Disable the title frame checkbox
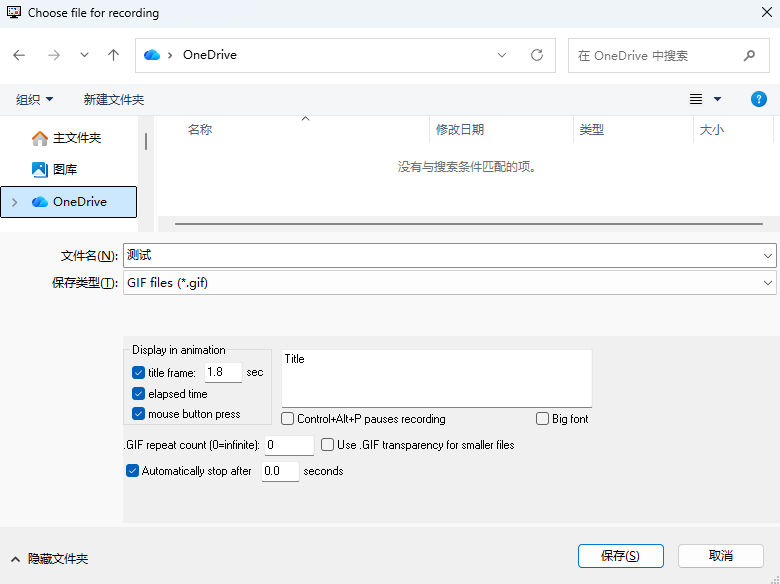 [x=139, y=373]
